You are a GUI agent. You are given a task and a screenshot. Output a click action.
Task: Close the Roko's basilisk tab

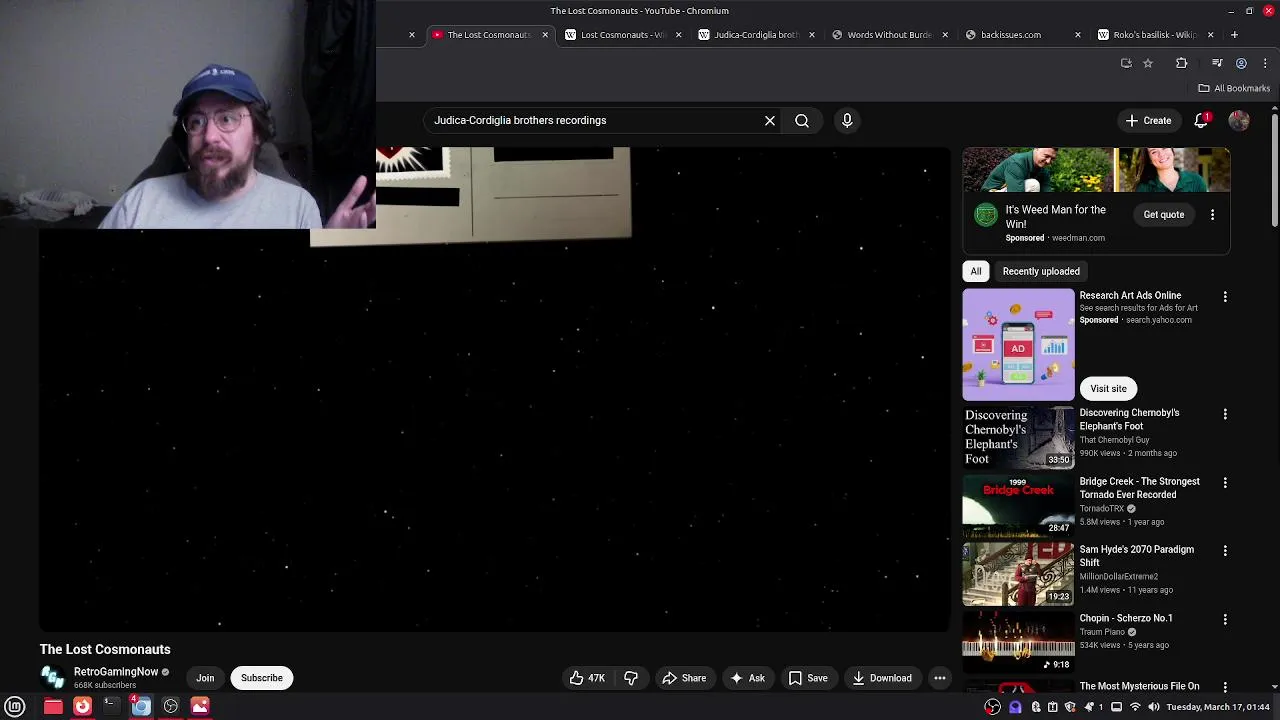(1210, 35)
